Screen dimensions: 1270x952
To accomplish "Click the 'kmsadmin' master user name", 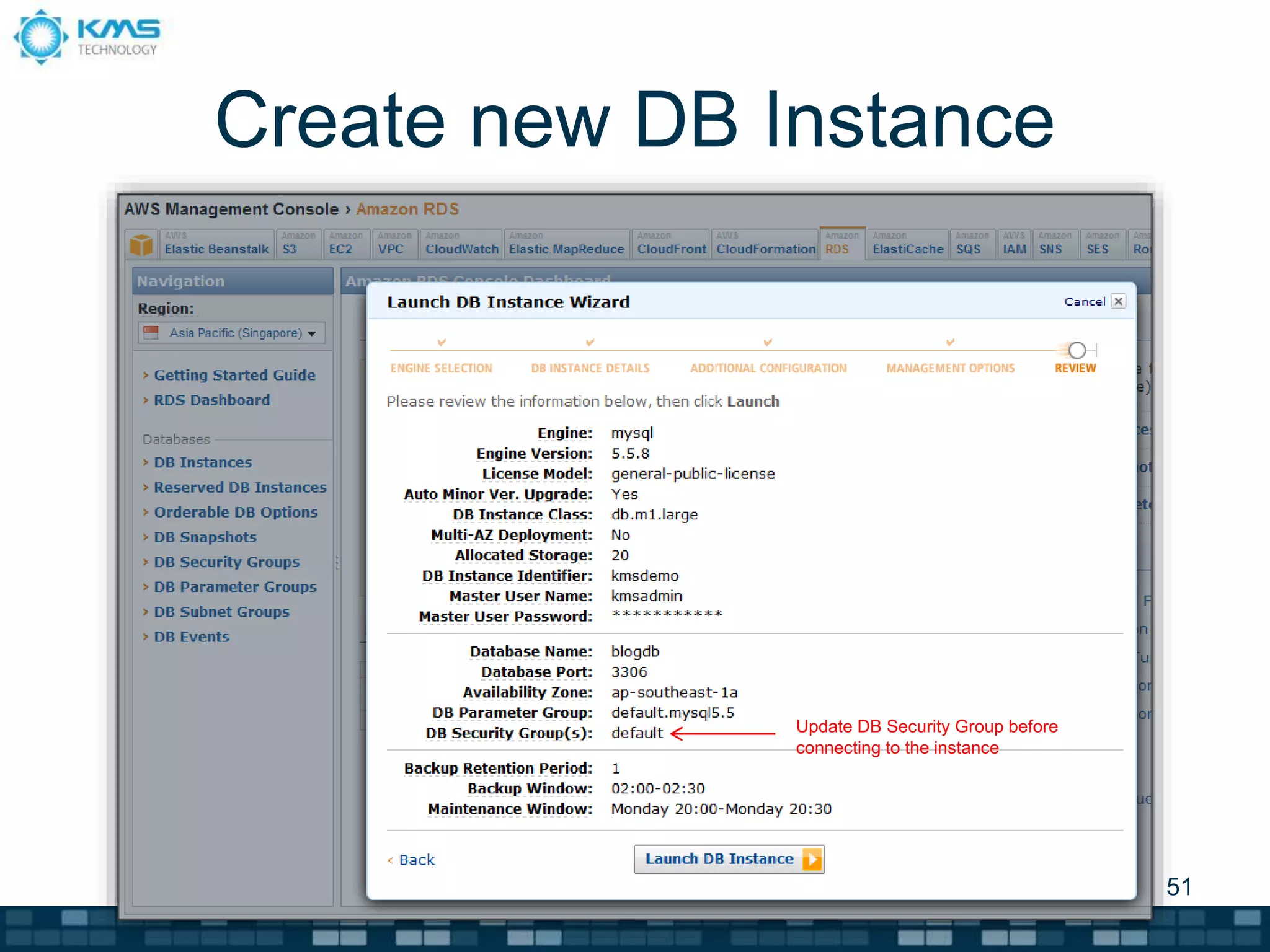I will [x=646, y=596].
